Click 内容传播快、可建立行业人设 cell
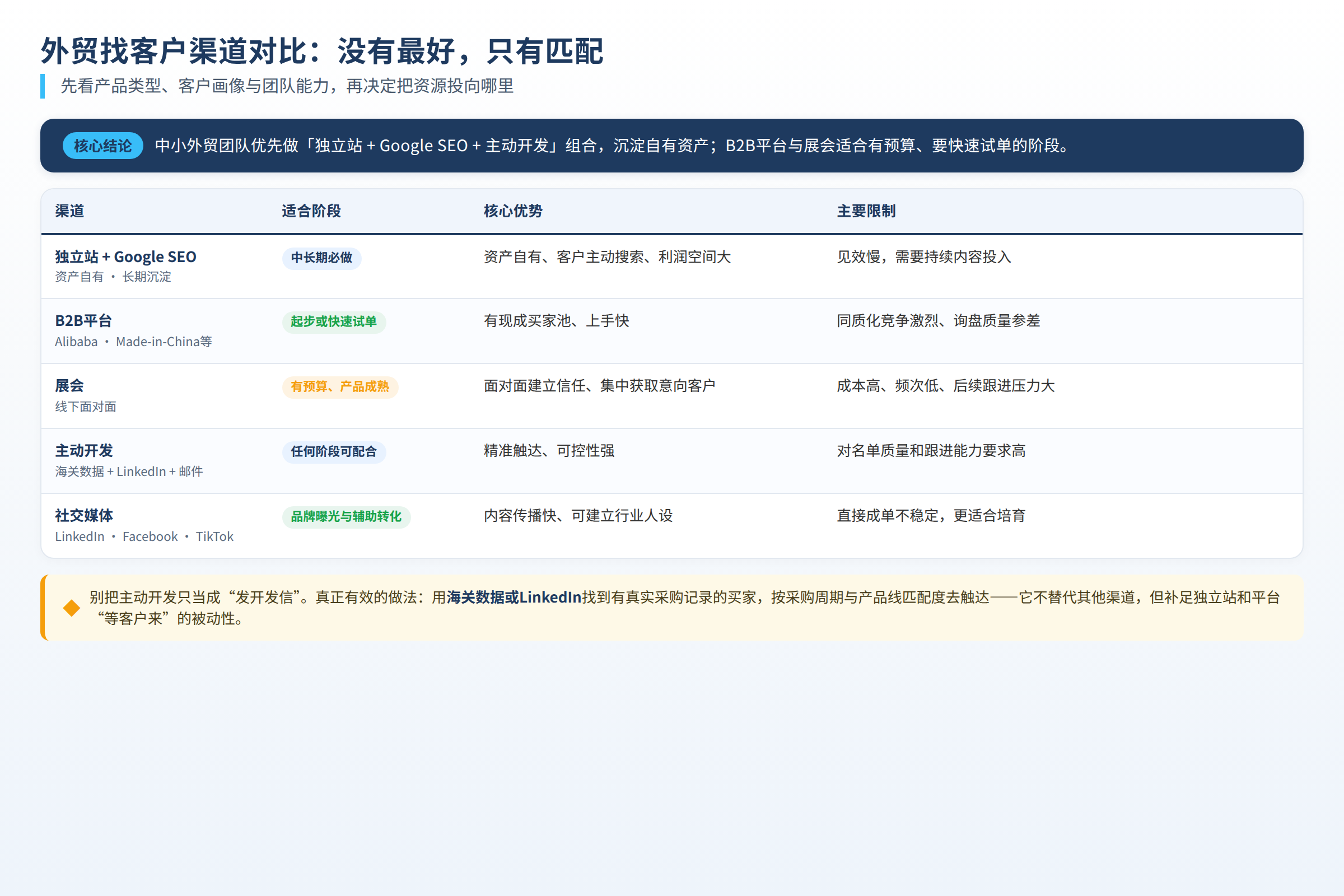 point(578,515)
